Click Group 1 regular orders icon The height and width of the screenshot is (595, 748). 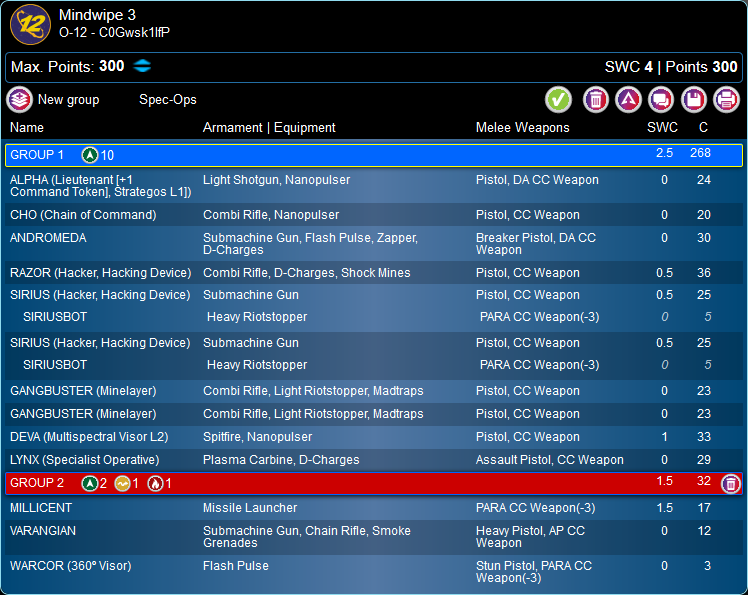click(89, 155)
